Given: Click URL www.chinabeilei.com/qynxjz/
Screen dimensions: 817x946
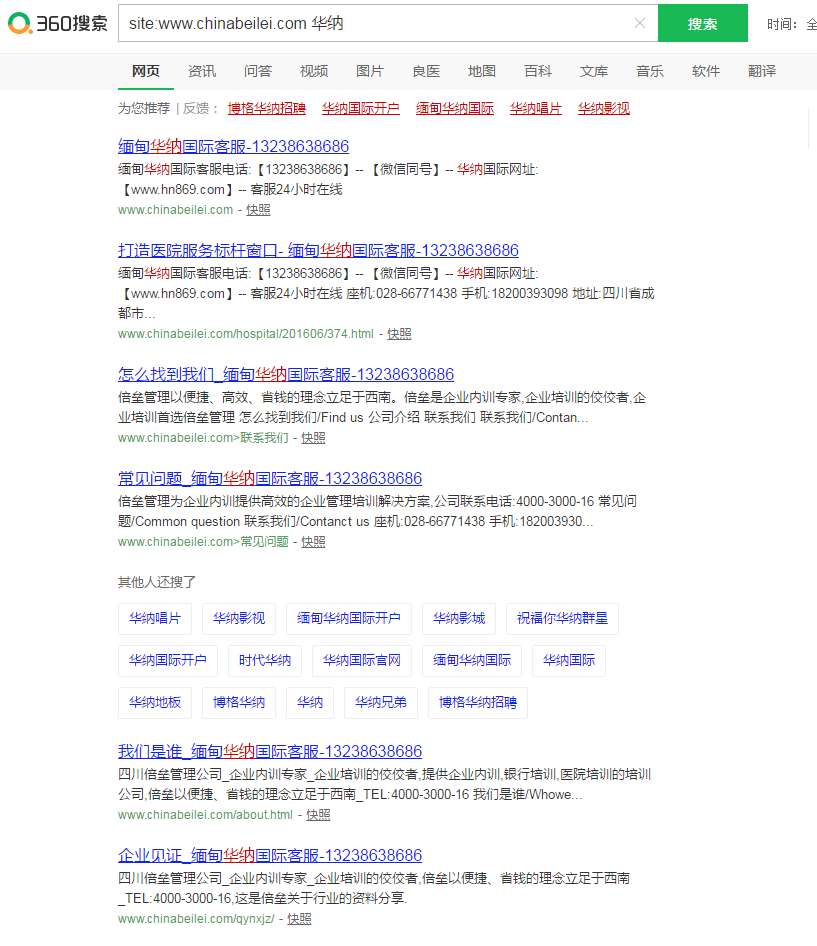Looking at the screenshot, I should [x=196, y=919].
